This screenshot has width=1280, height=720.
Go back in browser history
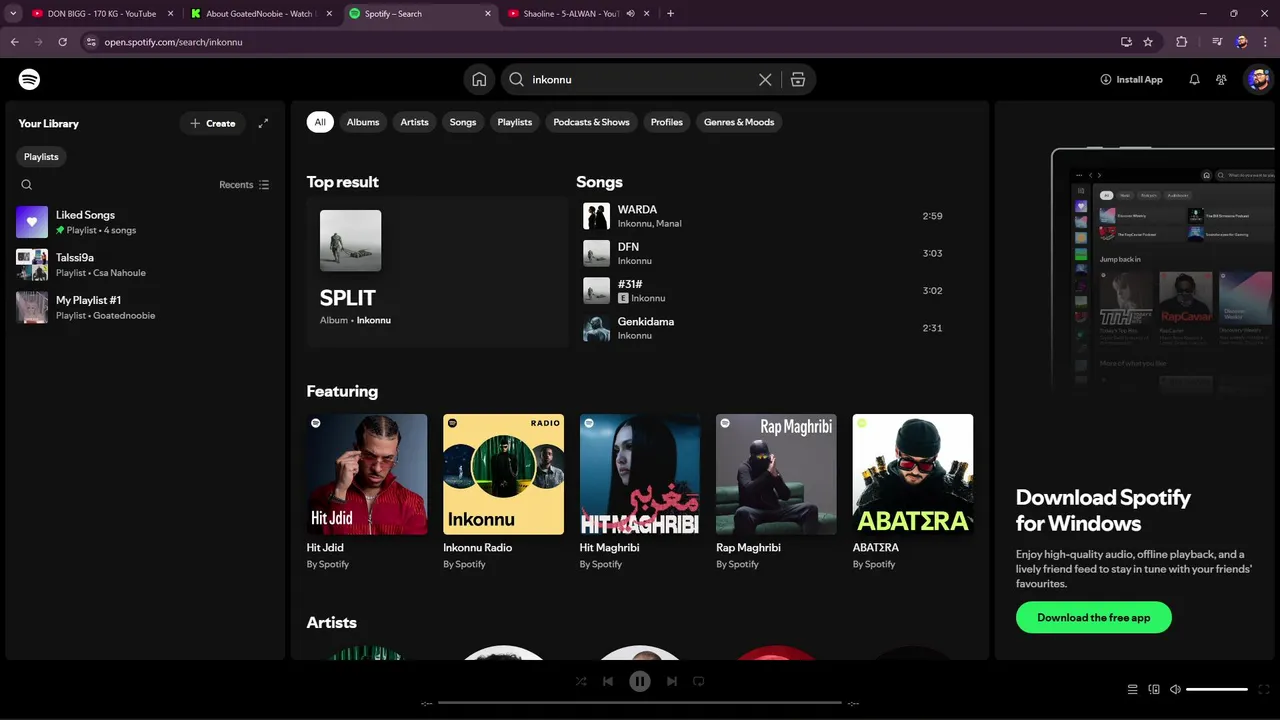pos(14,42)
